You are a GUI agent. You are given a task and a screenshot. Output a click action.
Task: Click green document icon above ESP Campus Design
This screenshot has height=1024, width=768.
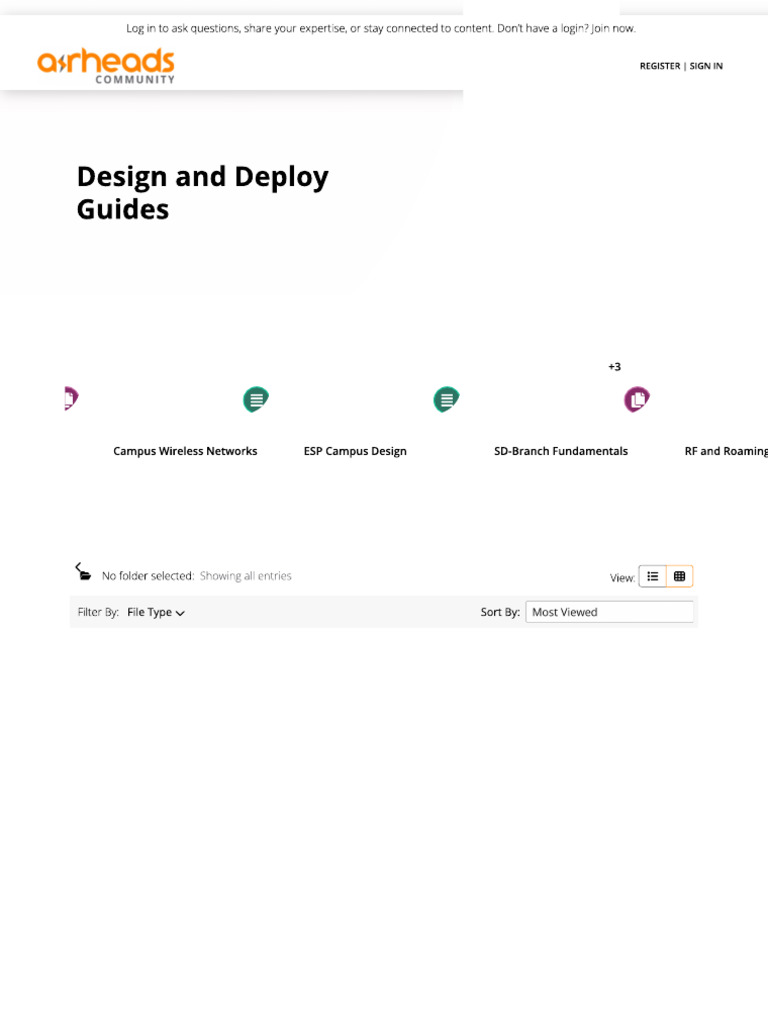click(x=446, y=399)
